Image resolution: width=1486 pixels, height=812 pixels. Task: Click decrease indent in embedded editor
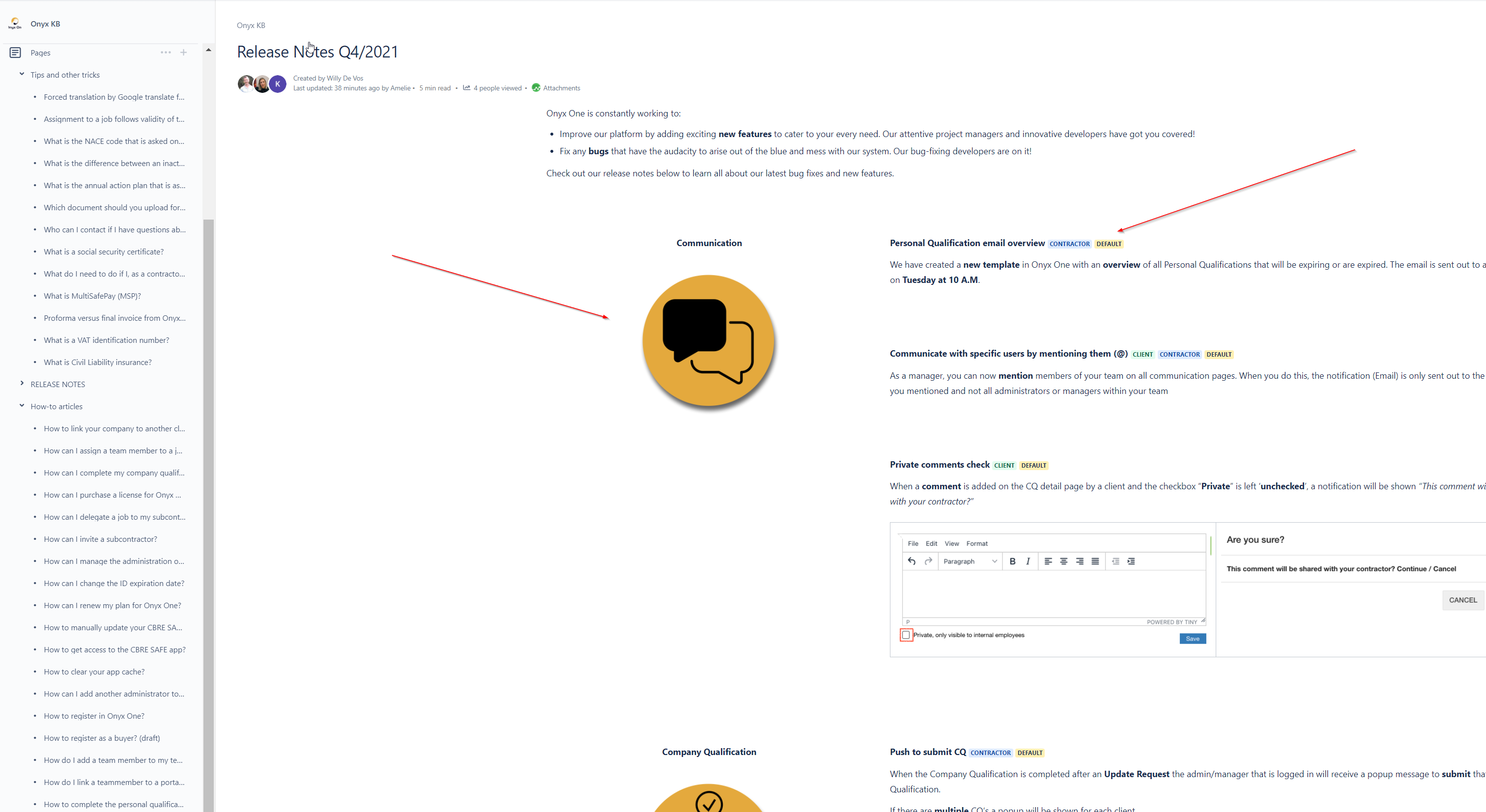pos(1115,561)
